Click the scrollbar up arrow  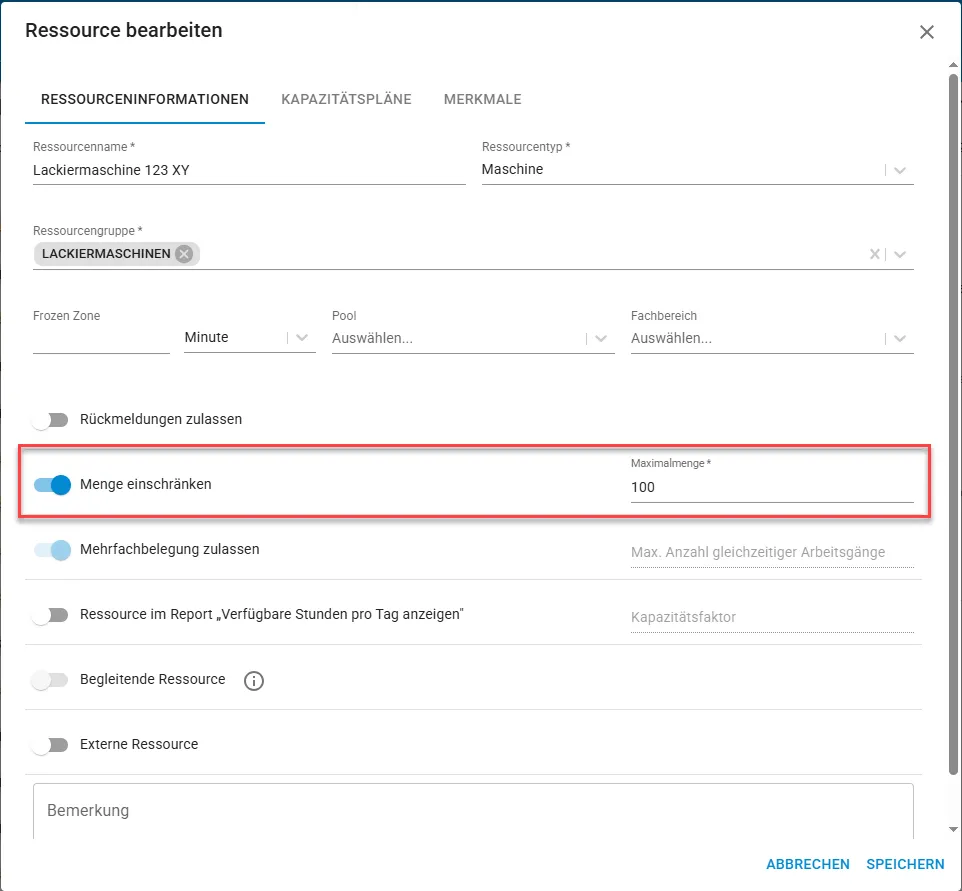click(x=953, y=64)
